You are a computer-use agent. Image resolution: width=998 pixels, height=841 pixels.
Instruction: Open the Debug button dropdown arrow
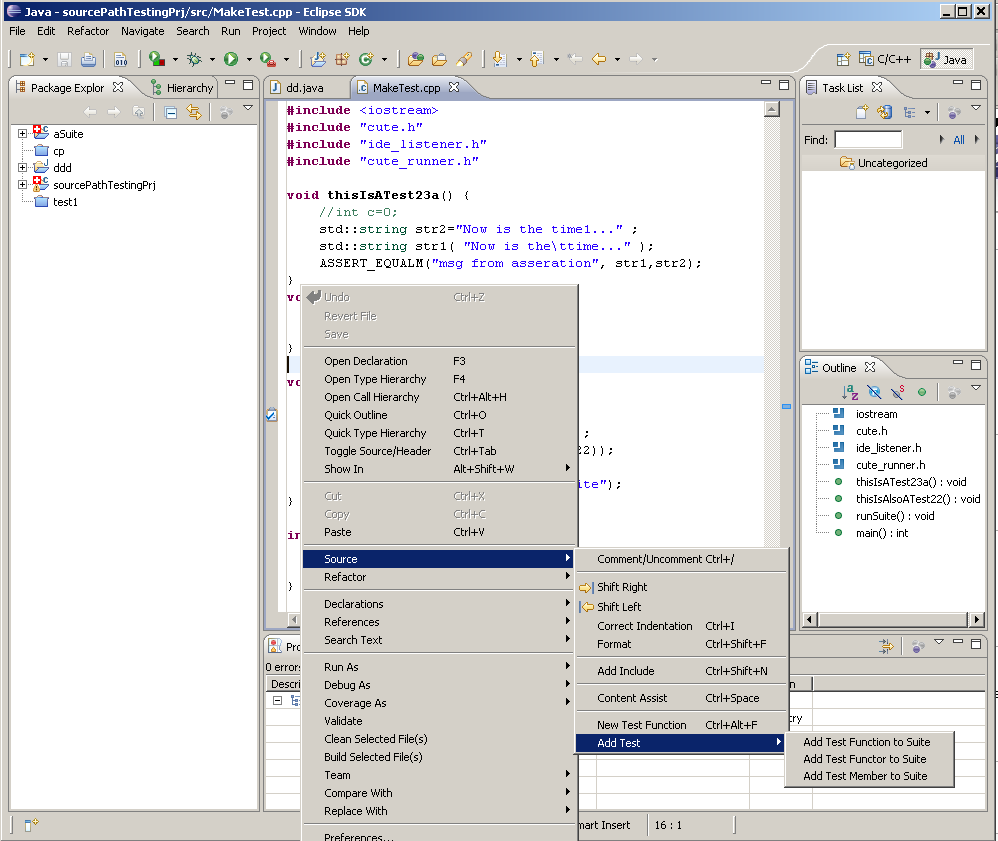(x=212, y=60)
